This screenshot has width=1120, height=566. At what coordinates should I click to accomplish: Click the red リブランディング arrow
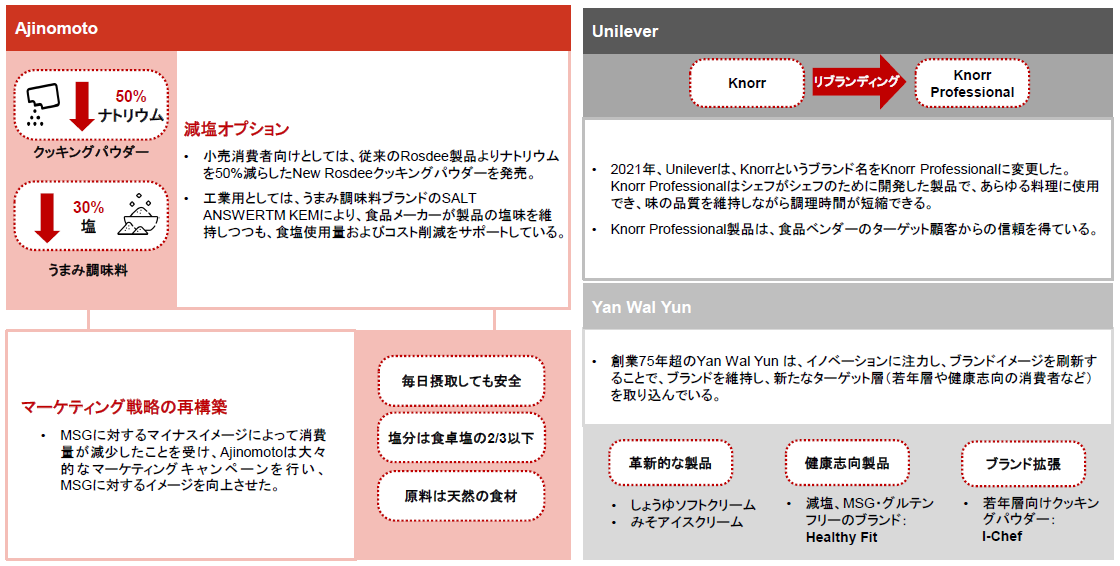point(859,81)
